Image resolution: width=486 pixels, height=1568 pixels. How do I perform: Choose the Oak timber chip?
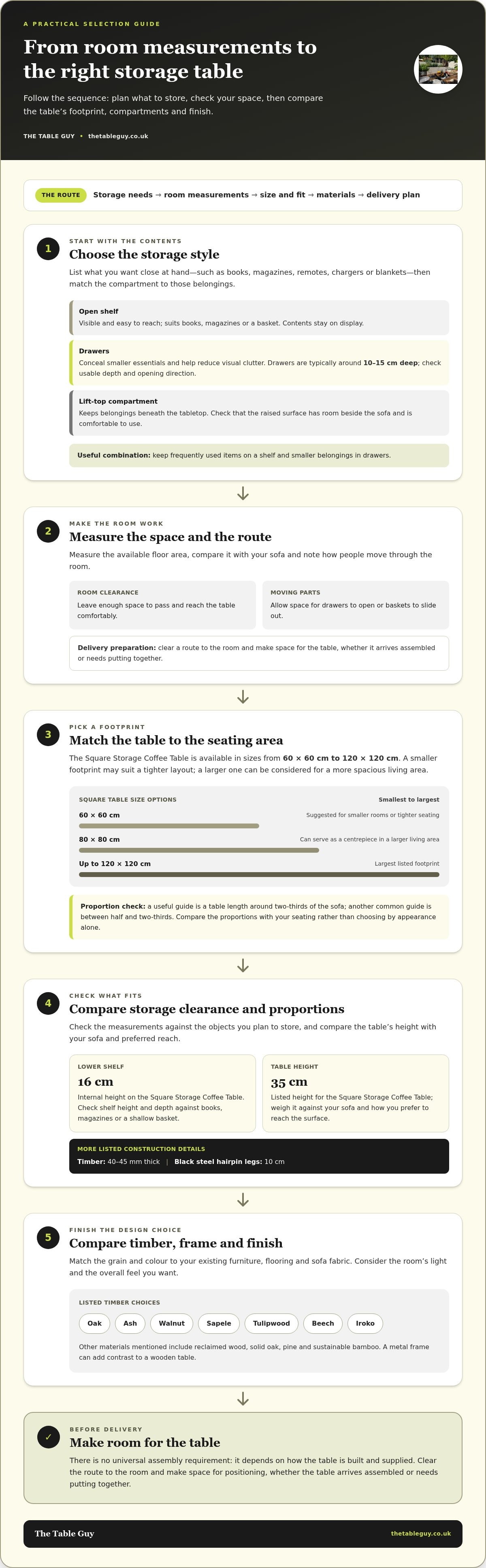(x=94, y=1323)
